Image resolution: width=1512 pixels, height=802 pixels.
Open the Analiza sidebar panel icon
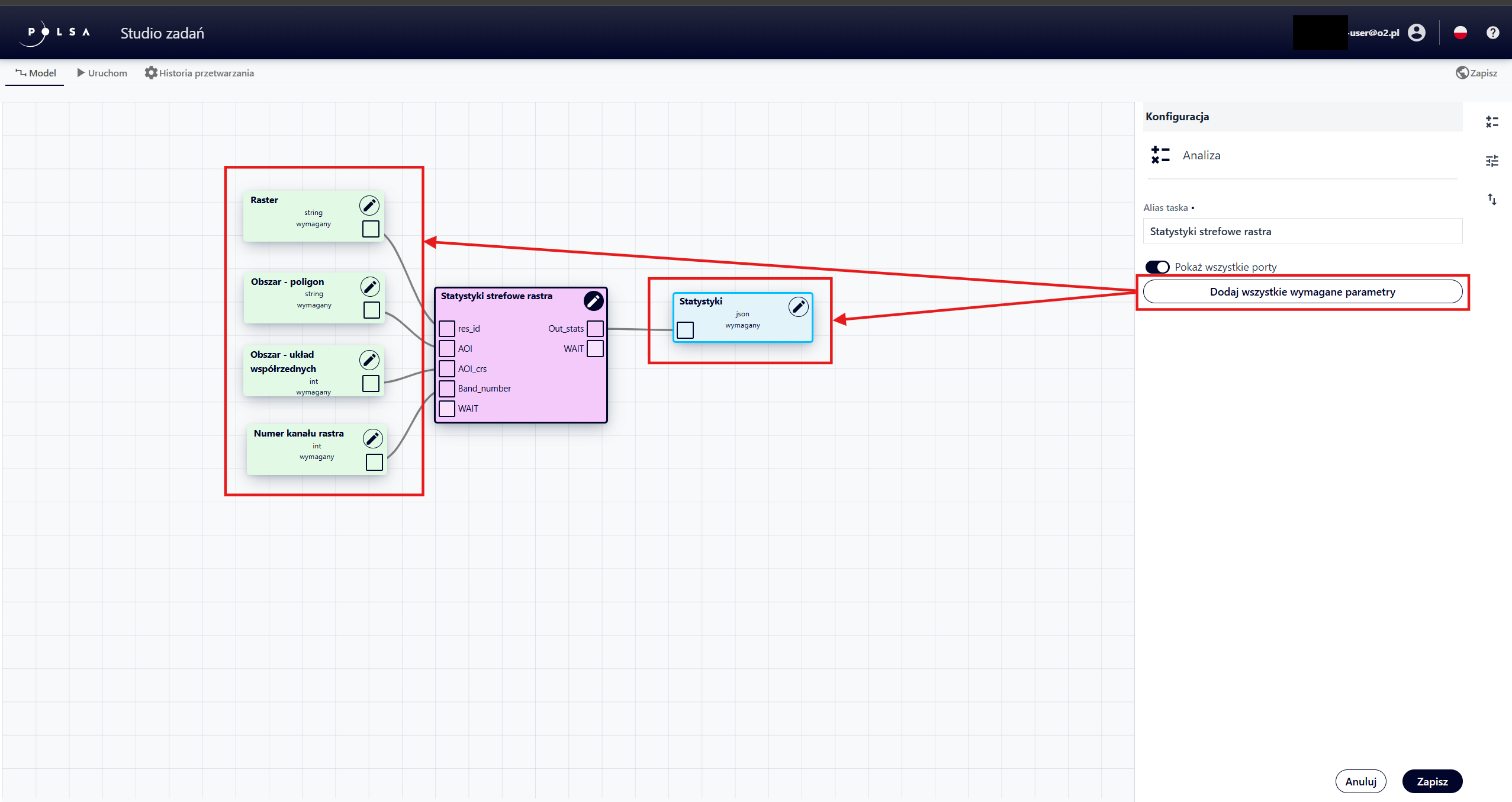pyautogui.click(x=1492, y=122)
